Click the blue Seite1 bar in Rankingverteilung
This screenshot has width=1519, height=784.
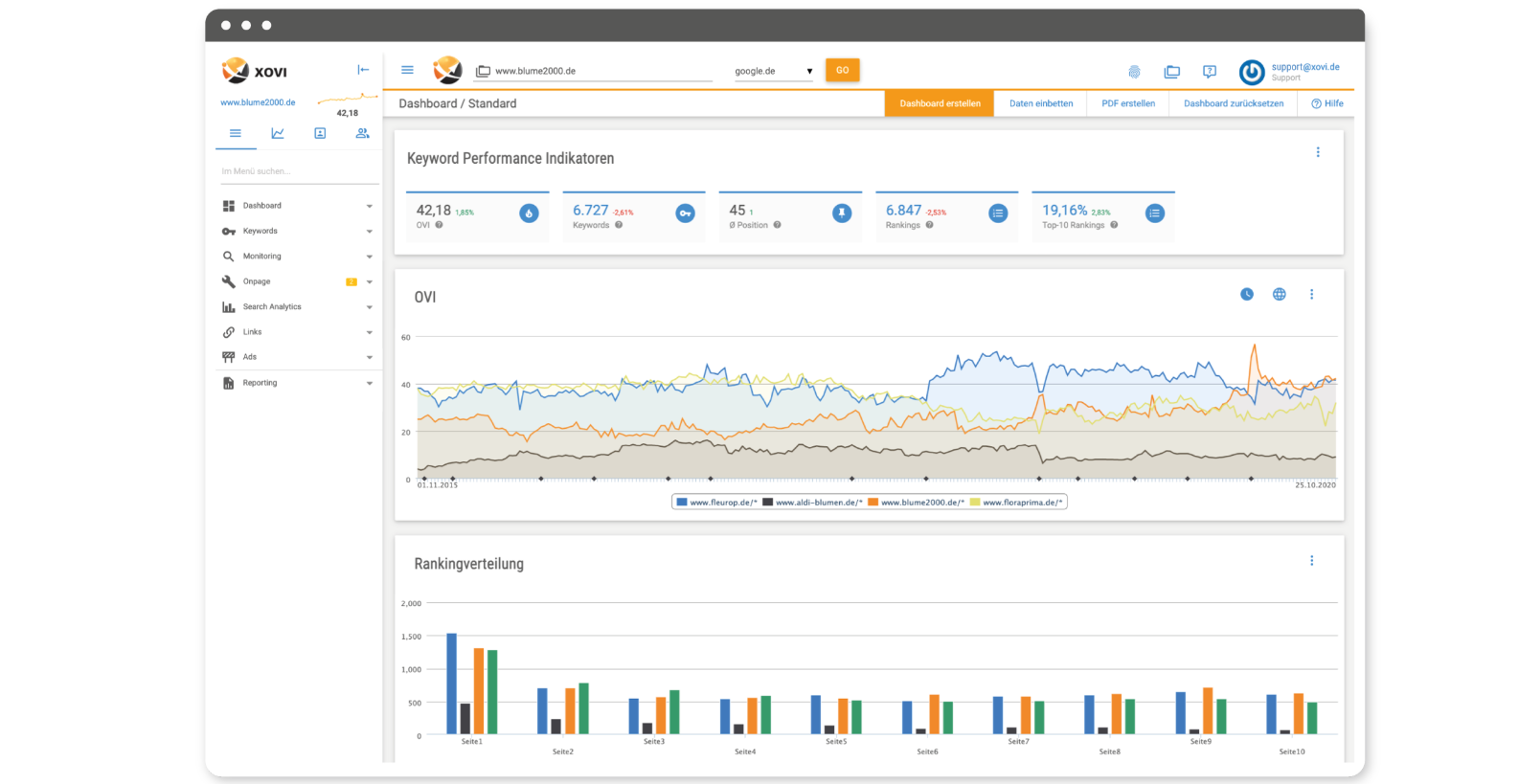[452, 683]
